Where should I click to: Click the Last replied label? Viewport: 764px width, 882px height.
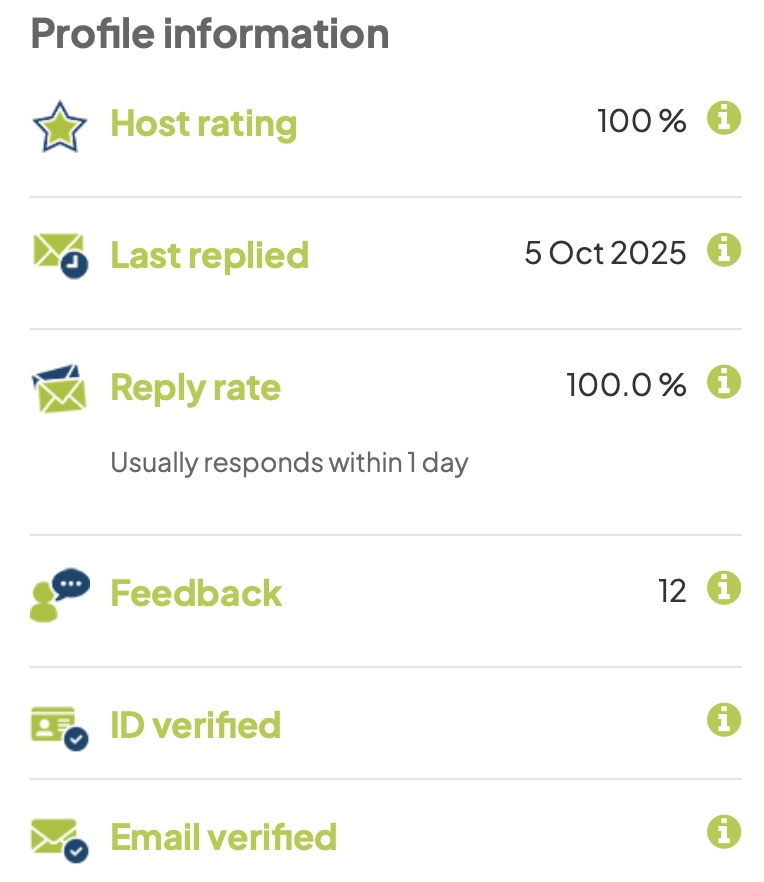209,256
